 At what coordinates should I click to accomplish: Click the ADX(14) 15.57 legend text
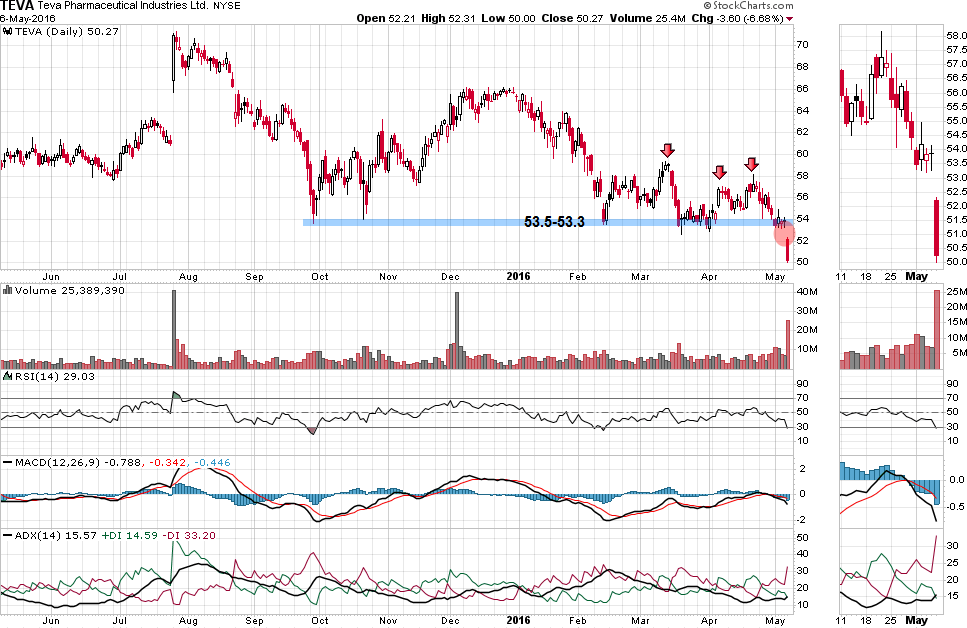coord(56,535)
